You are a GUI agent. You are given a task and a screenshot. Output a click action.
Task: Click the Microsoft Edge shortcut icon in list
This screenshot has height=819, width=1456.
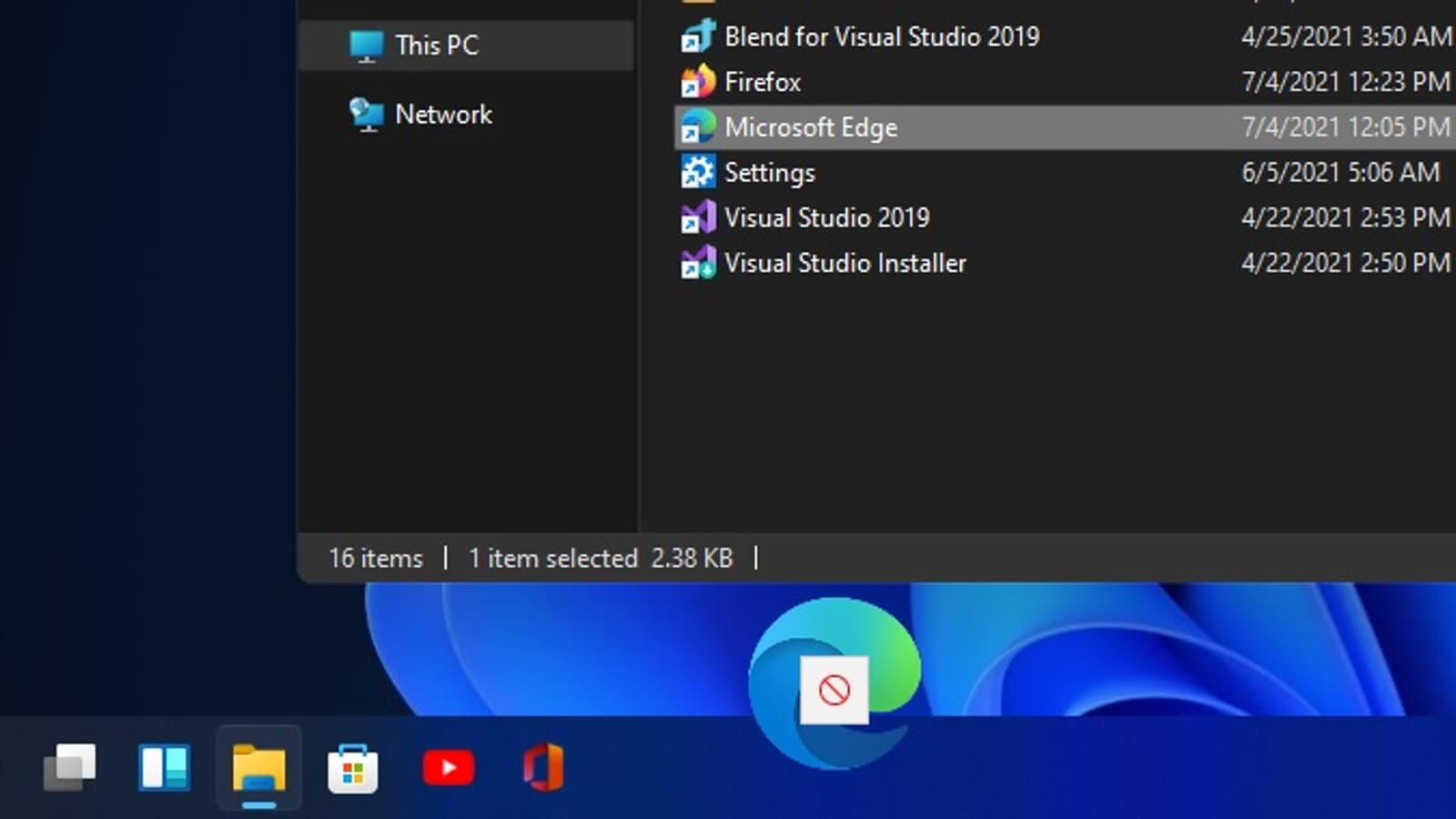[698, 127]
